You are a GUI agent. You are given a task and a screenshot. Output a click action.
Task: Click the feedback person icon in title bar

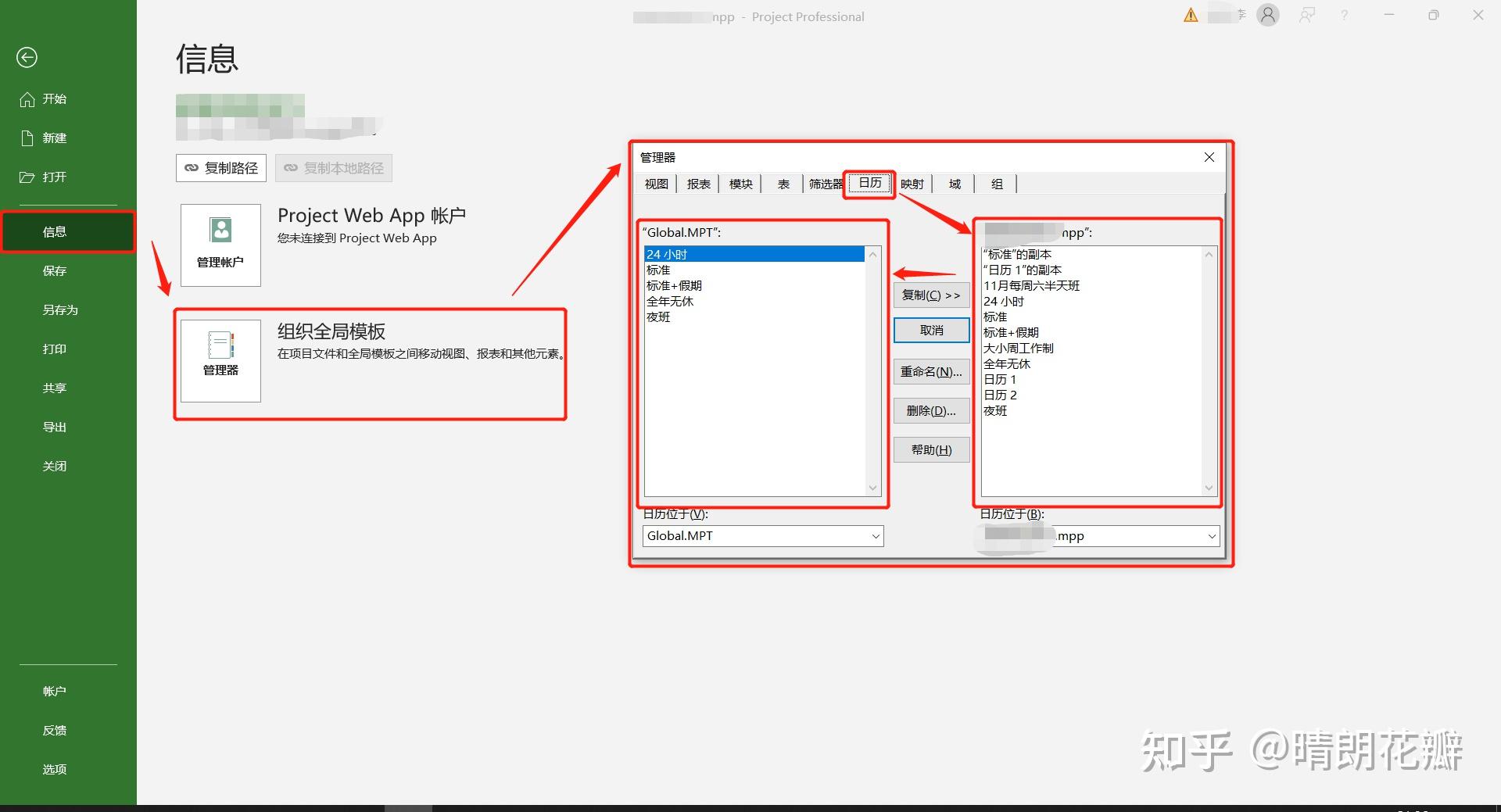(x=1306, y=15)
